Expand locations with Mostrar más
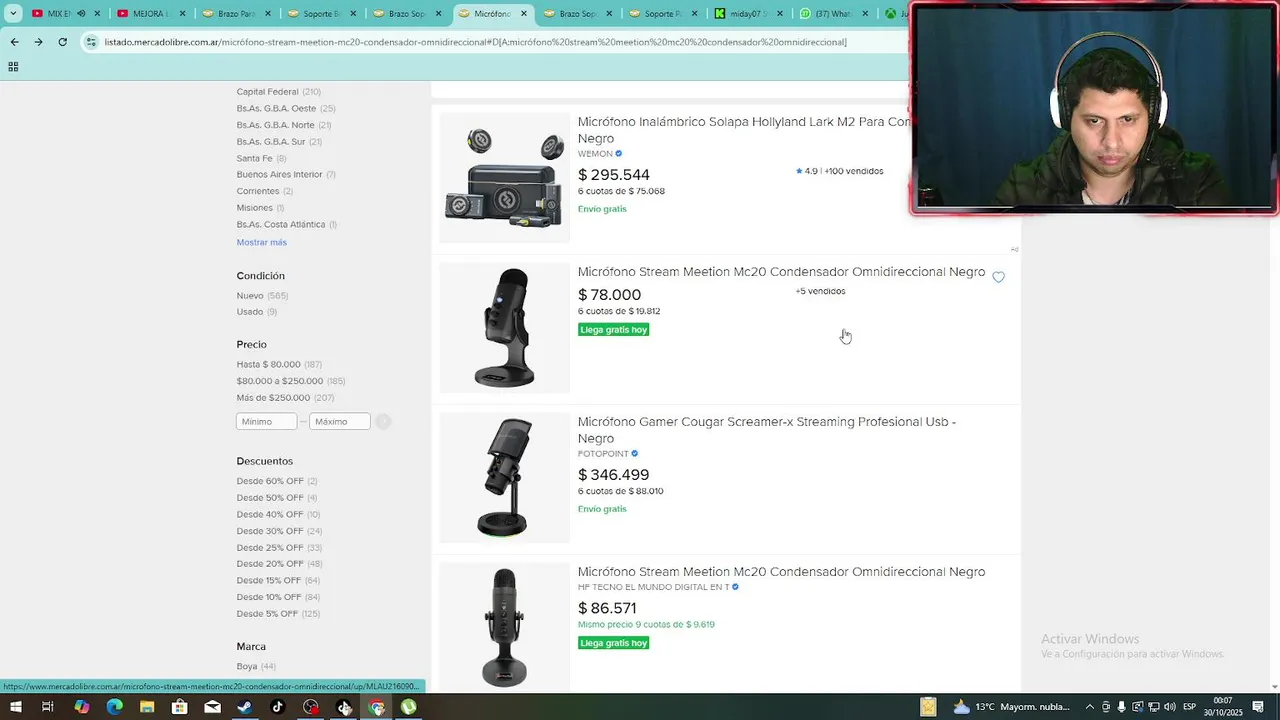The width and height of the screenshot is (1280, 720). point(262,242)
